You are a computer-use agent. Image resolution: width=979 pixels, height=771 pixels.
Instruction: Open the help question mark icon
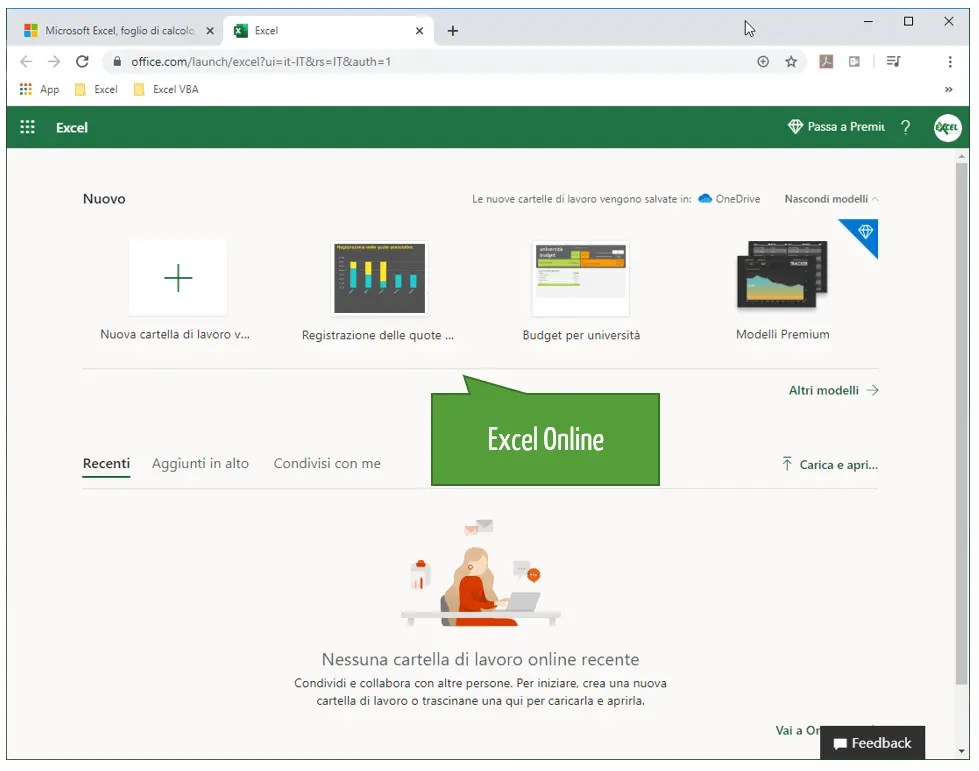coord(905,127)
